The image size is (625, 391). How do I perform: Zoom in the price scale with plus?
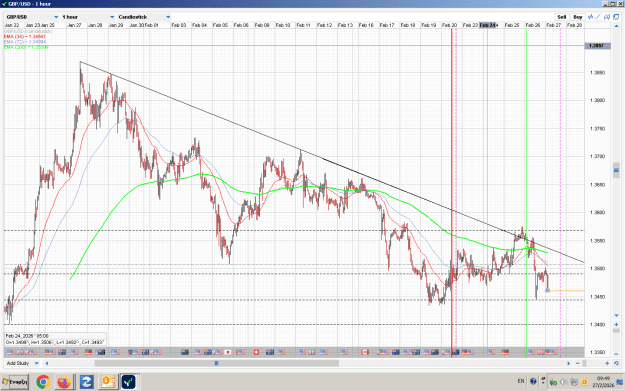[x=616, y=324]
